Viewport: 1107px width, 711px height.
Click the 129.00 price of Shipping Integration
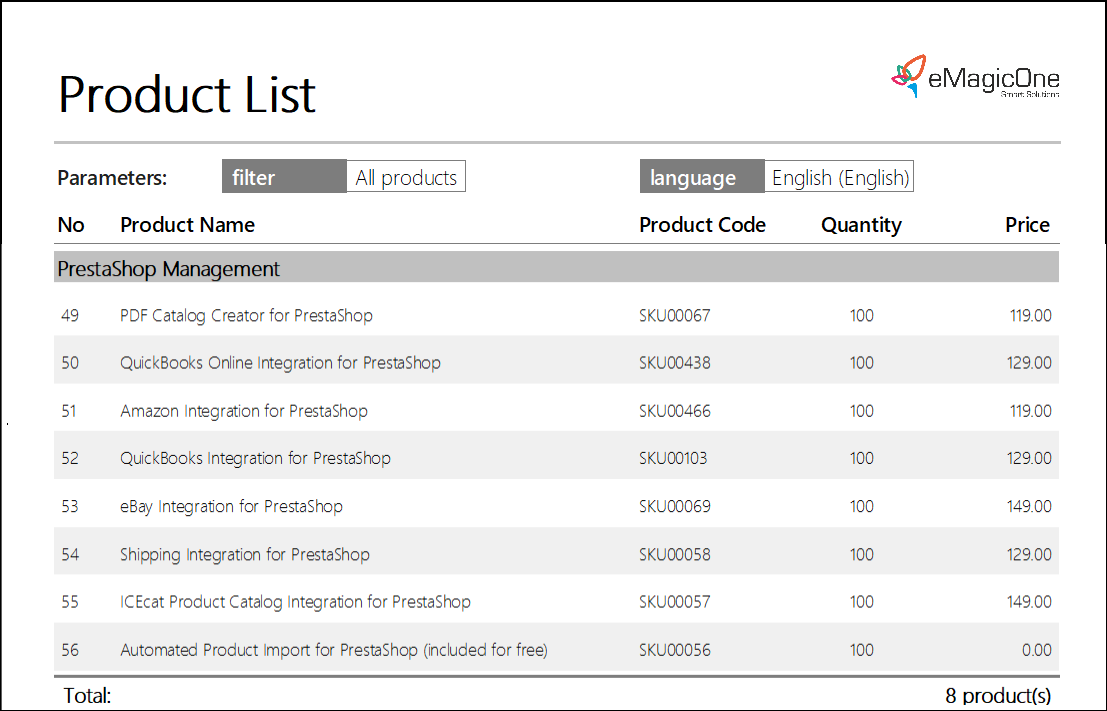[x=1029, y=554]
